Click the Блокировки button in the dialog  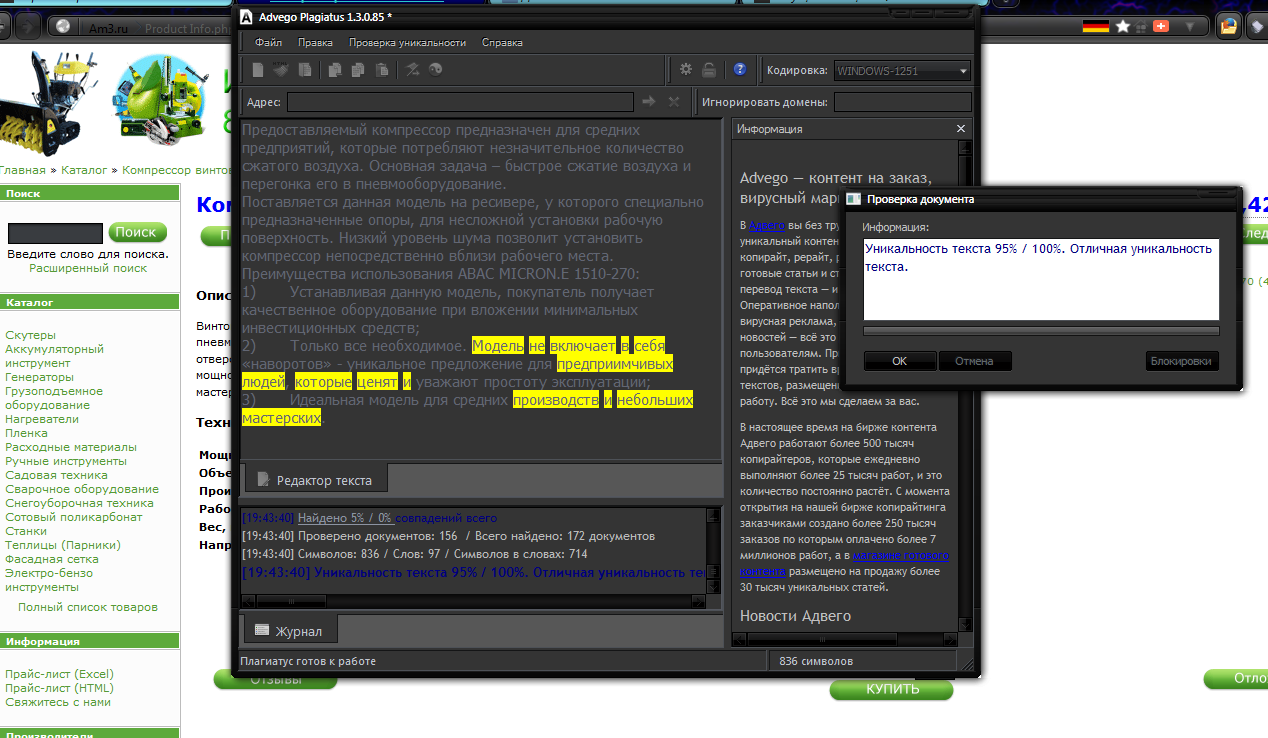(x=1183, y=361)
